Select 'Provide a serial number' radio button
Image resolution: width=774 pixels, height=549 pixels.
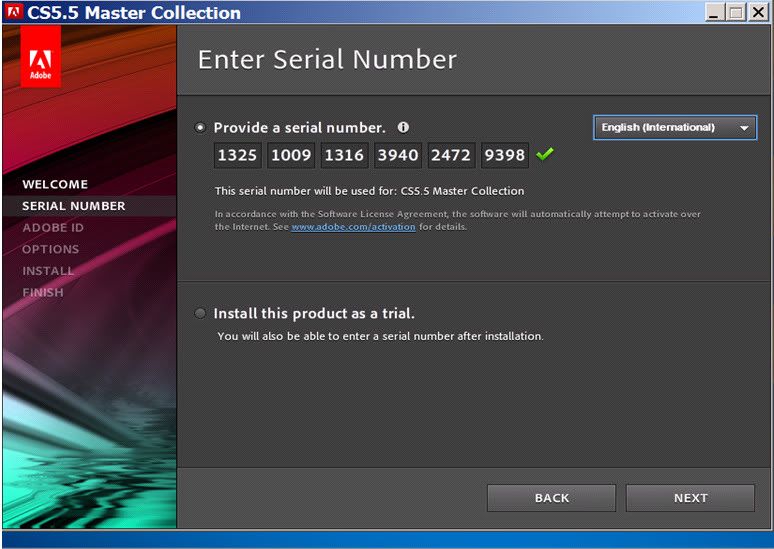[200, 128]
